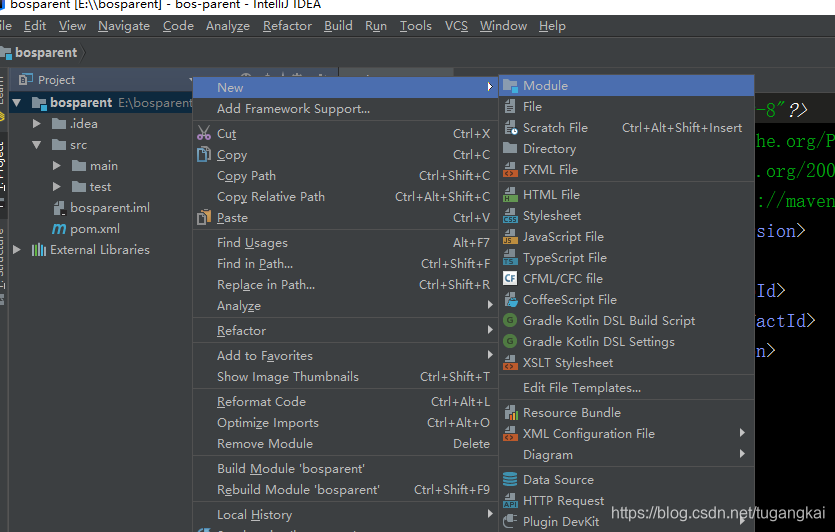The width and height of the screenshot is (835, 532).
Task: Open Analyze submenu arrow in context menu
Action: (490, 305)
